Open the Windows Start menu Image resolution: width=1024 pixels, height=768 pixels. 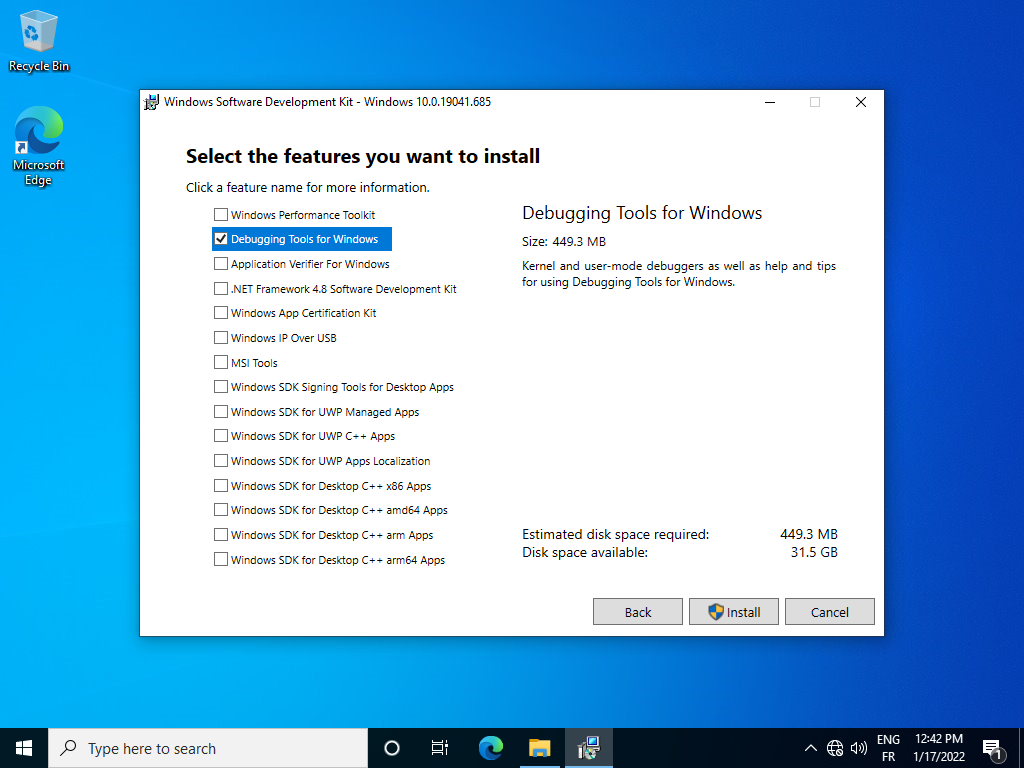coord(24,748)
